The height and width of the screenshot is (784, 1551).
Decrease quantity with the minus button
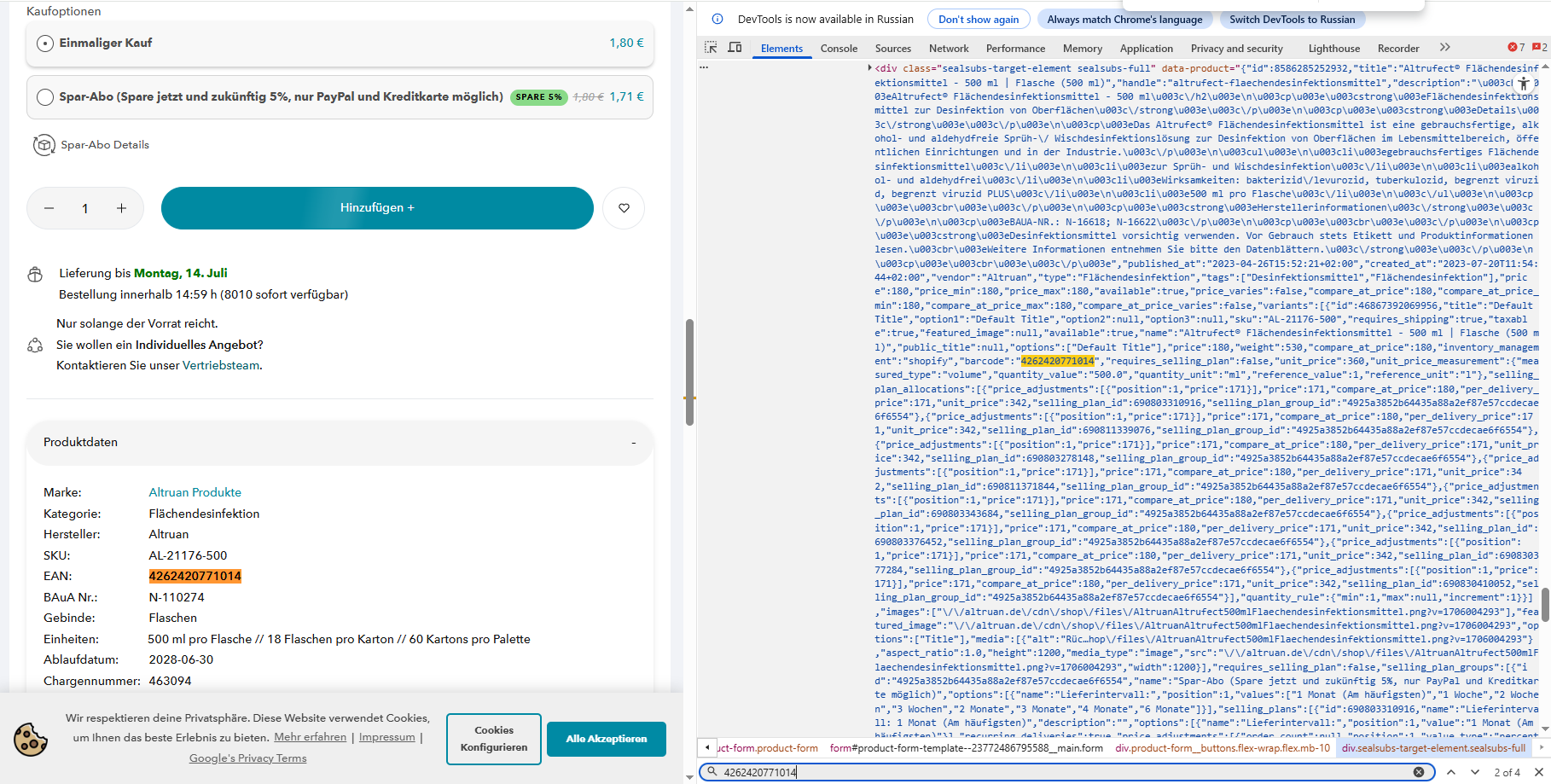49,208
